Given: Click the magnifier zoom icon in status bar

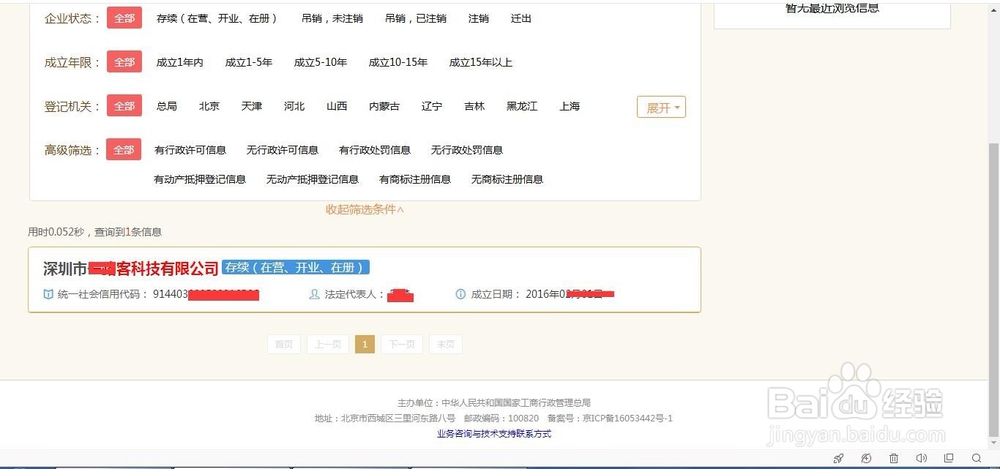Looking at the screenshot, I should click(x=976, y=458).
